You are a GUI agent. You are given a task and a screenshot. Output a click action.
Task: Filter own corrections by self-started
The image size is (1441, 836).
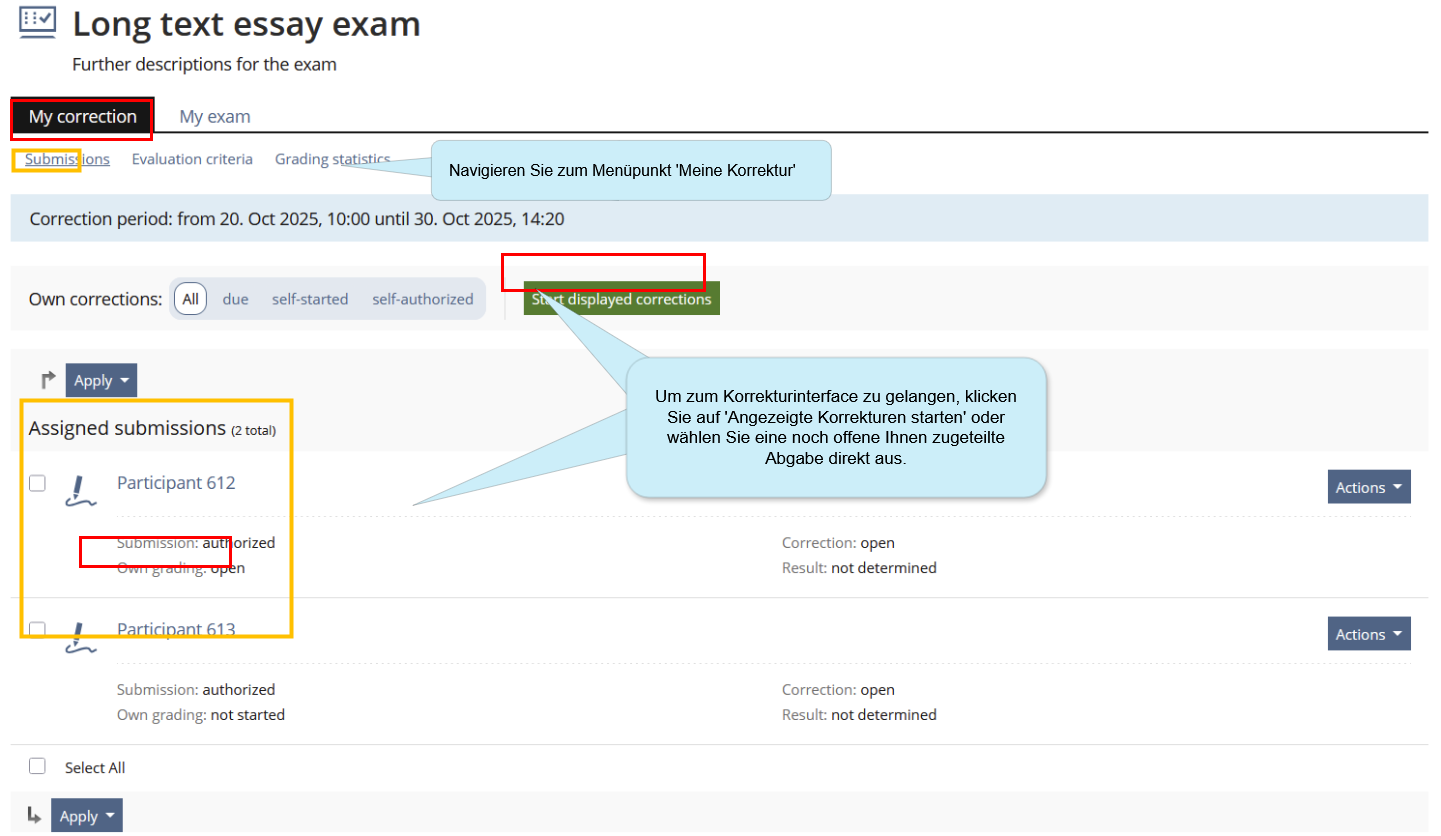tap(310, 299)
